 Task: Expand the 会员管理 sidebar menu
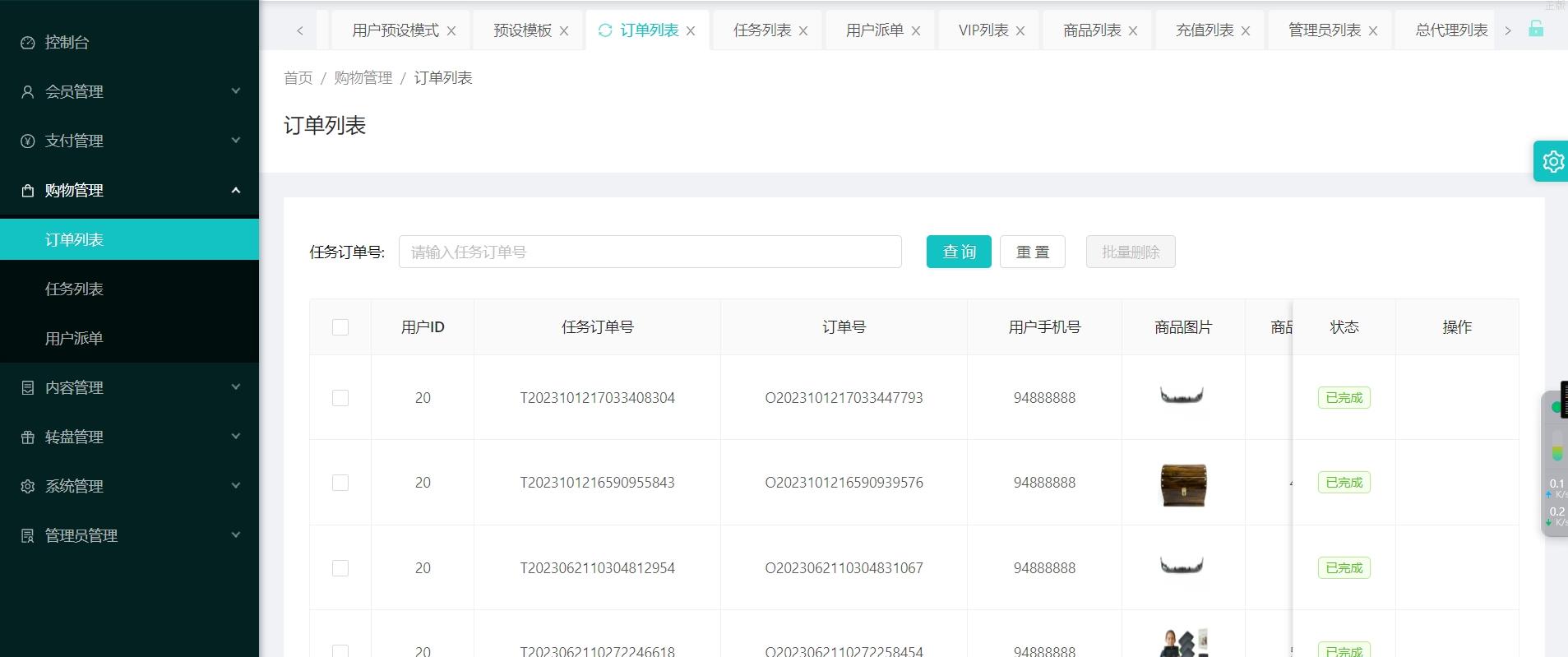pos(129,91)
